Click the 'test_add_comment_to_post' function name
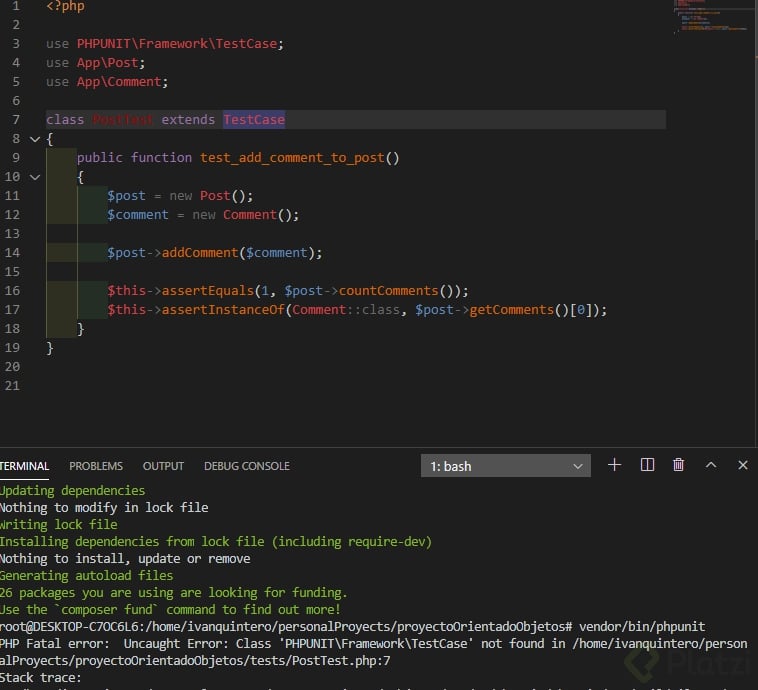758x690 pixels. [x=292, y=158]
